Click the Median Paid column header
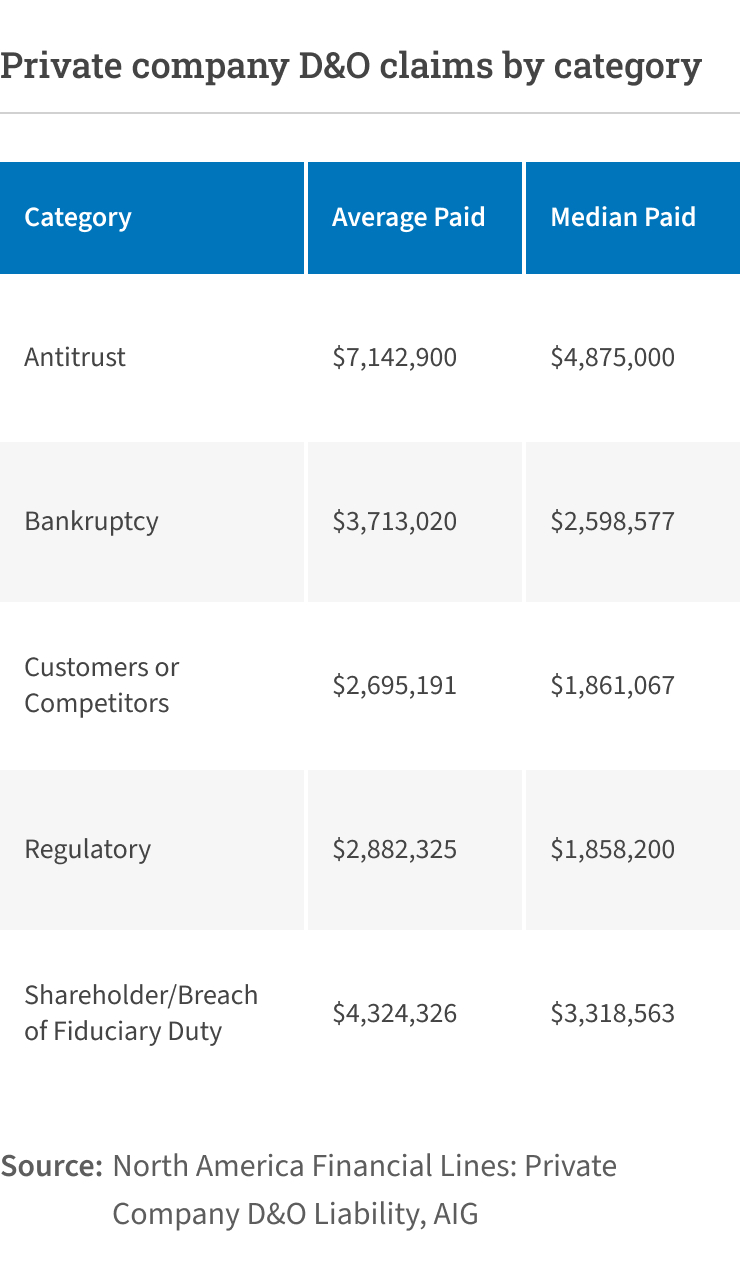The height and width of the screenshot is (1270, 740). pyautogui.click(x=623, y=218)
